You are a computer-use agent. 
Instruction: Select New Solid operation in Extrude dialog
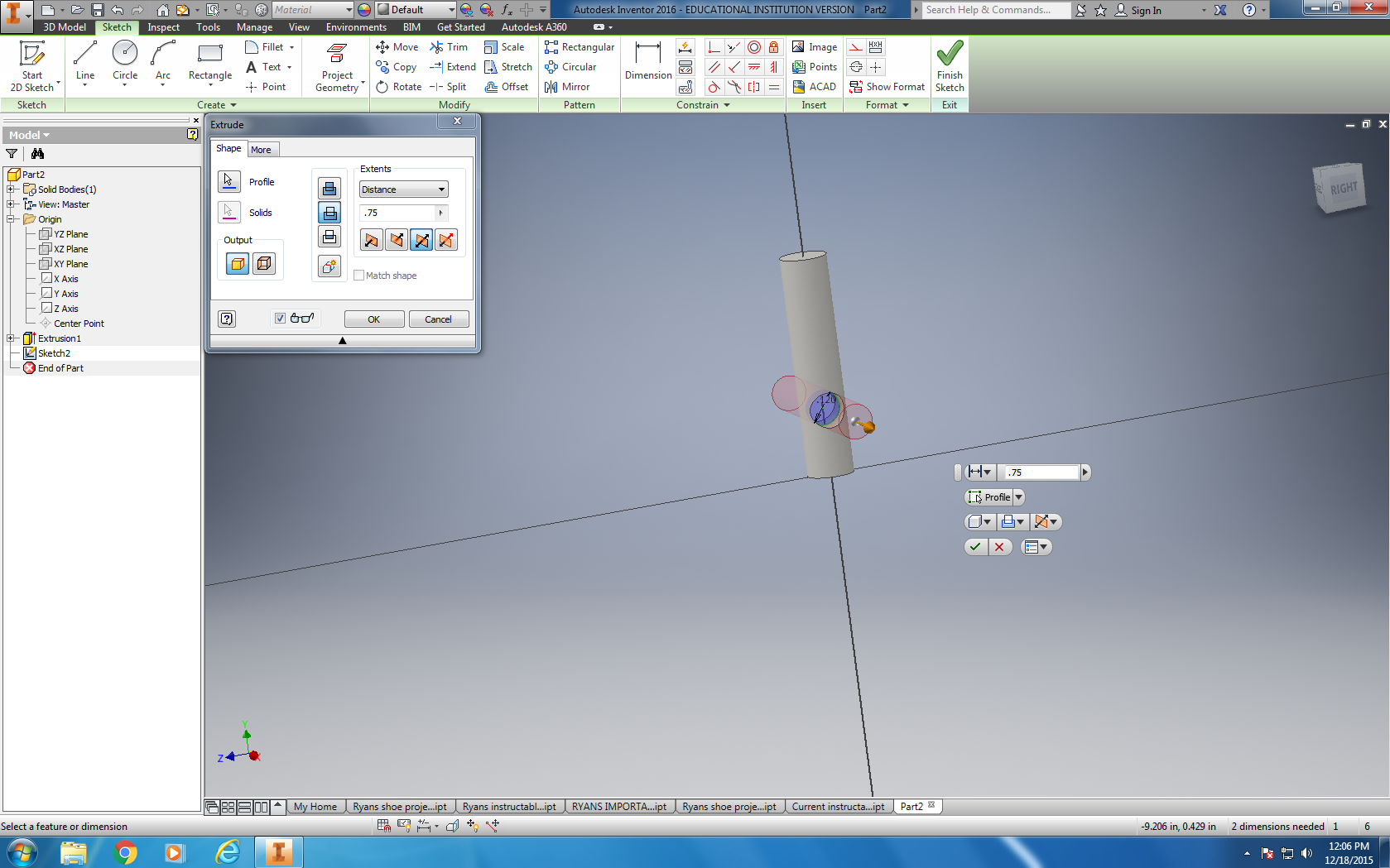[x=329, y=266]
